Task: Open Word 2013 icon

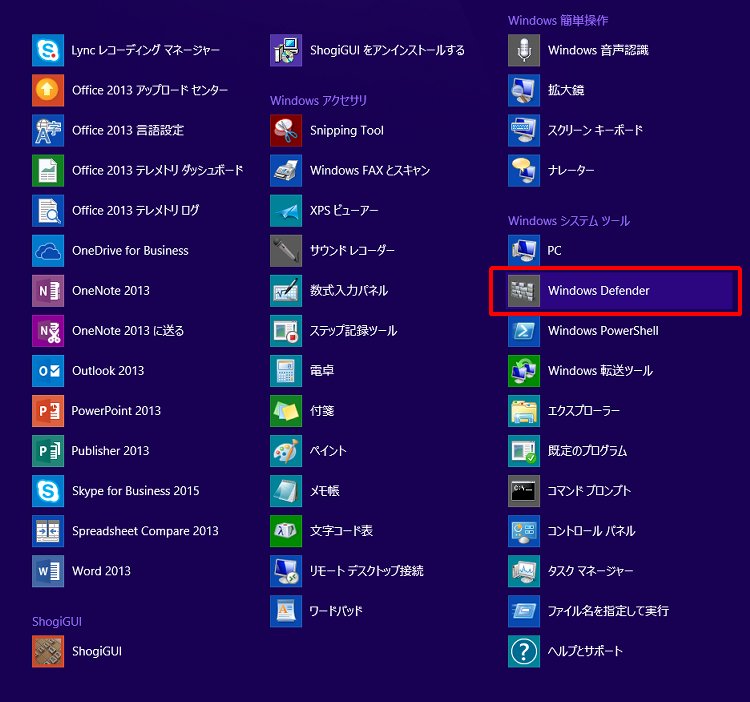Action: (48, 571)
